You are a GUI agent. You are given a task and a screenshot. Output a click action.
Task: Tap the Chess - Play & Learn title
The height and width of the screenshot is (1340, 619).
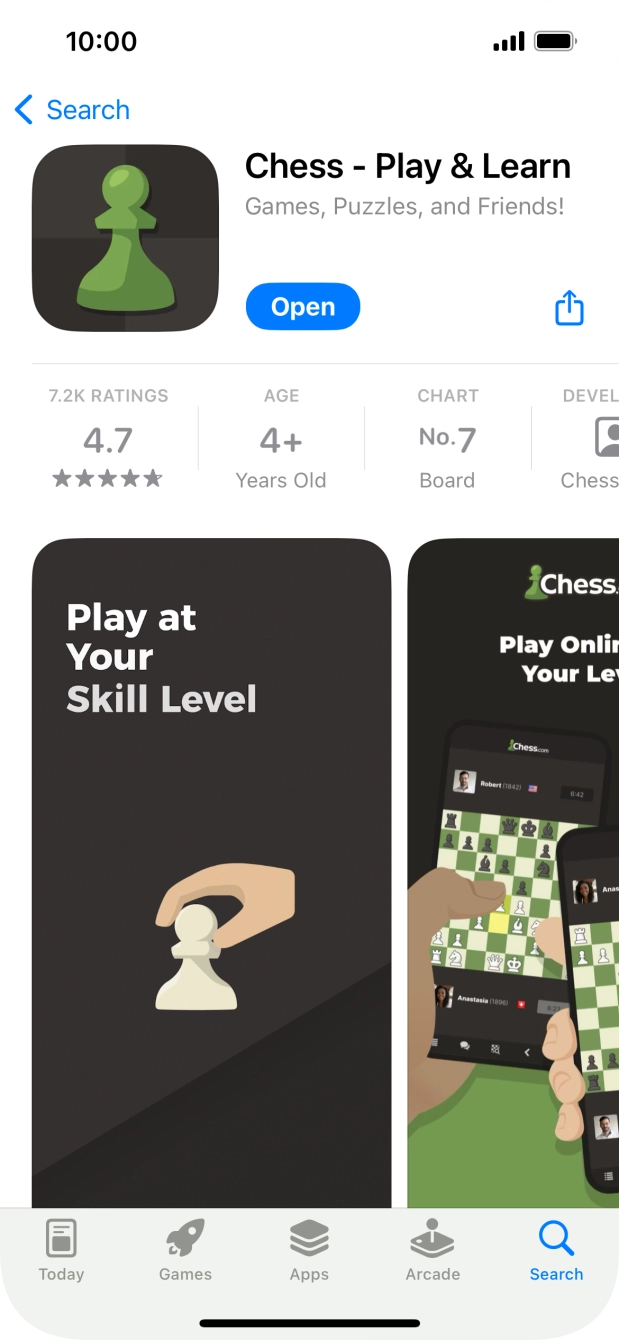pyautogui.click(x=408, y=166)
